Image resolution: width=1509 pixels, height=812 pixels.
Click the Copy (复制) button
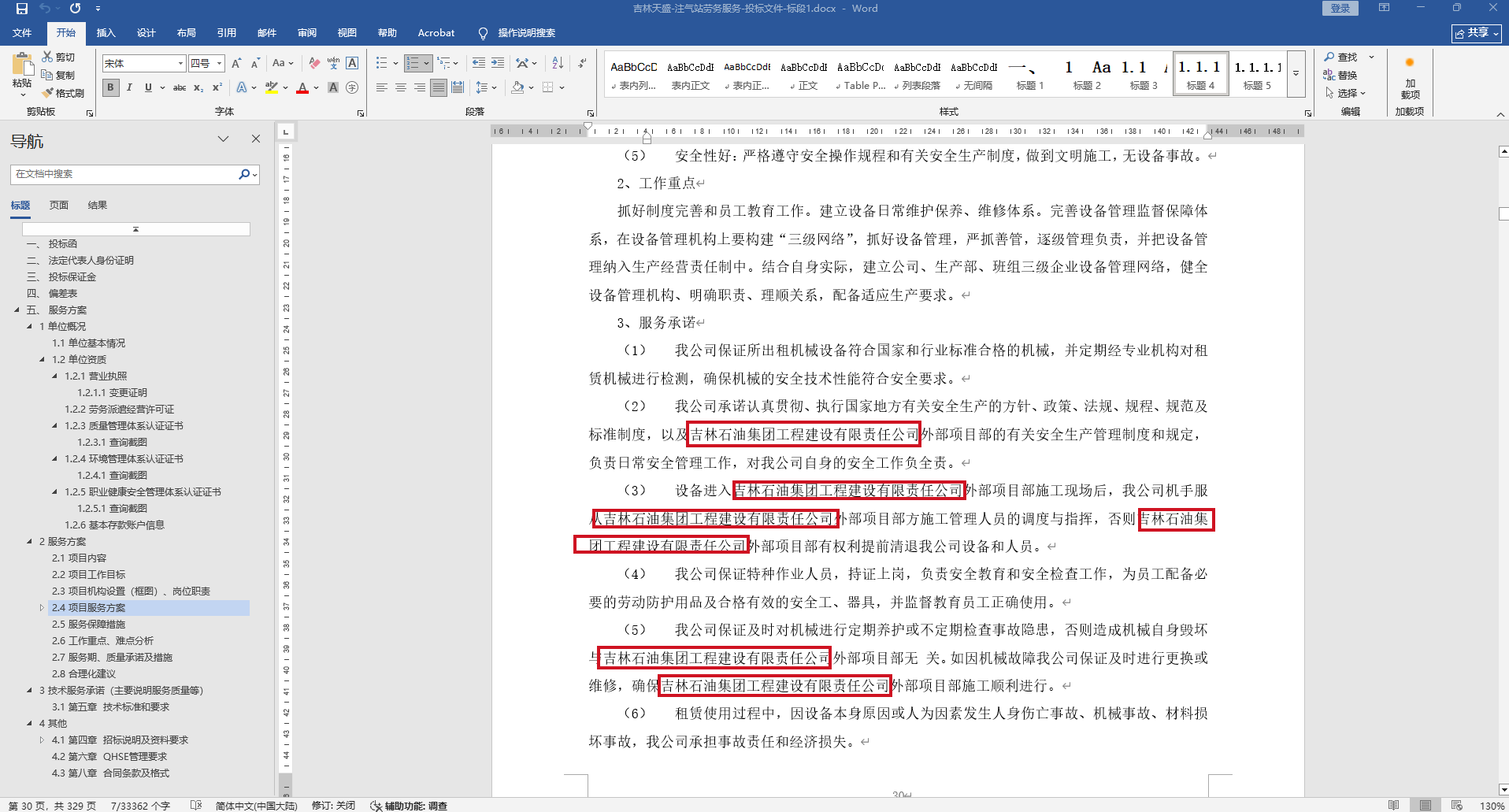[x=59, y=76]
